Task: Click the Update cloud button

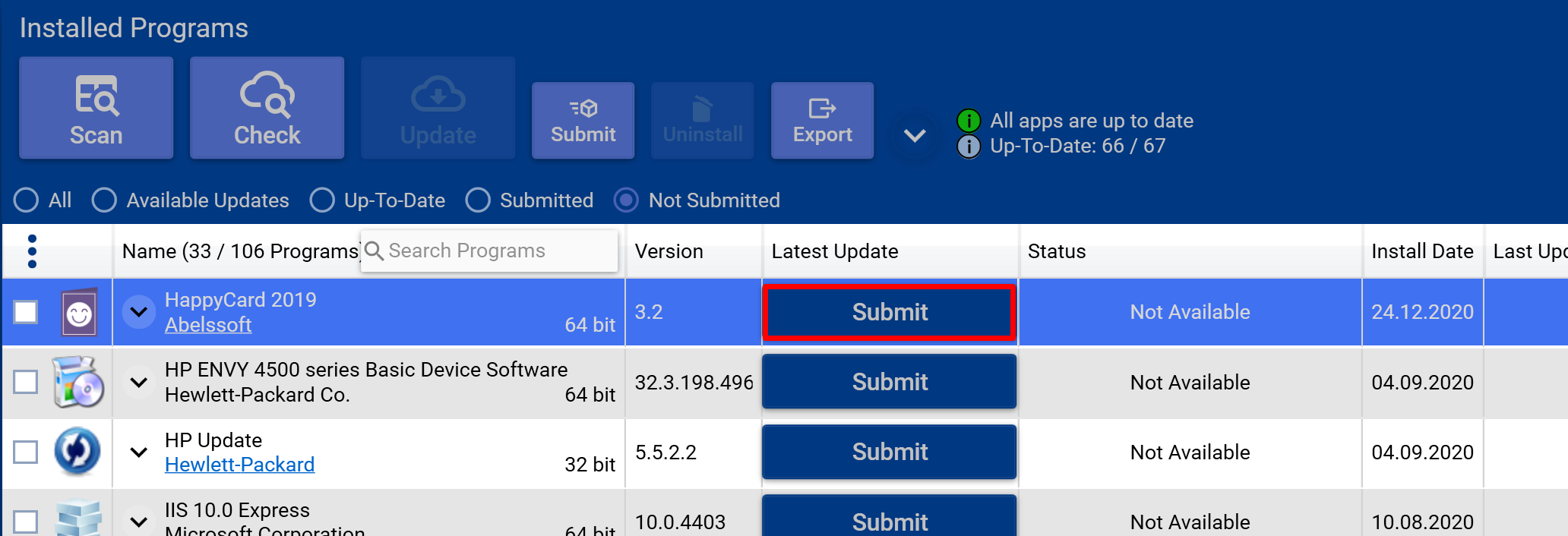Action: click(x=438, y=108)
